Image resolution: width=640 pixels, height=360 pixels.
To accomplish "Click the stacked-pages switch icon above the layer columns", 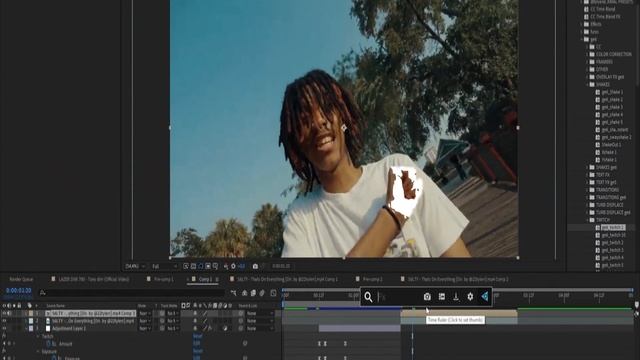I will [253, 293].
